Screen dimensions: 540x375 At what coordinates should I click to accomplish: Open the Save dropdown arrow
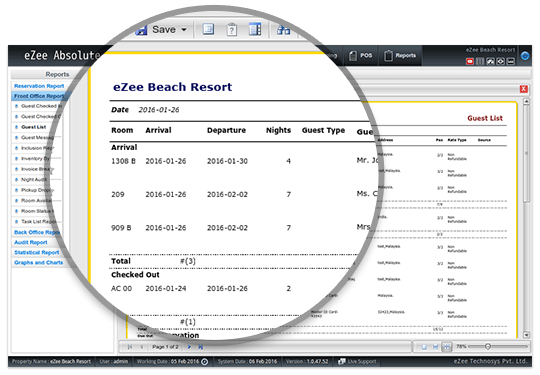[184, 30]
